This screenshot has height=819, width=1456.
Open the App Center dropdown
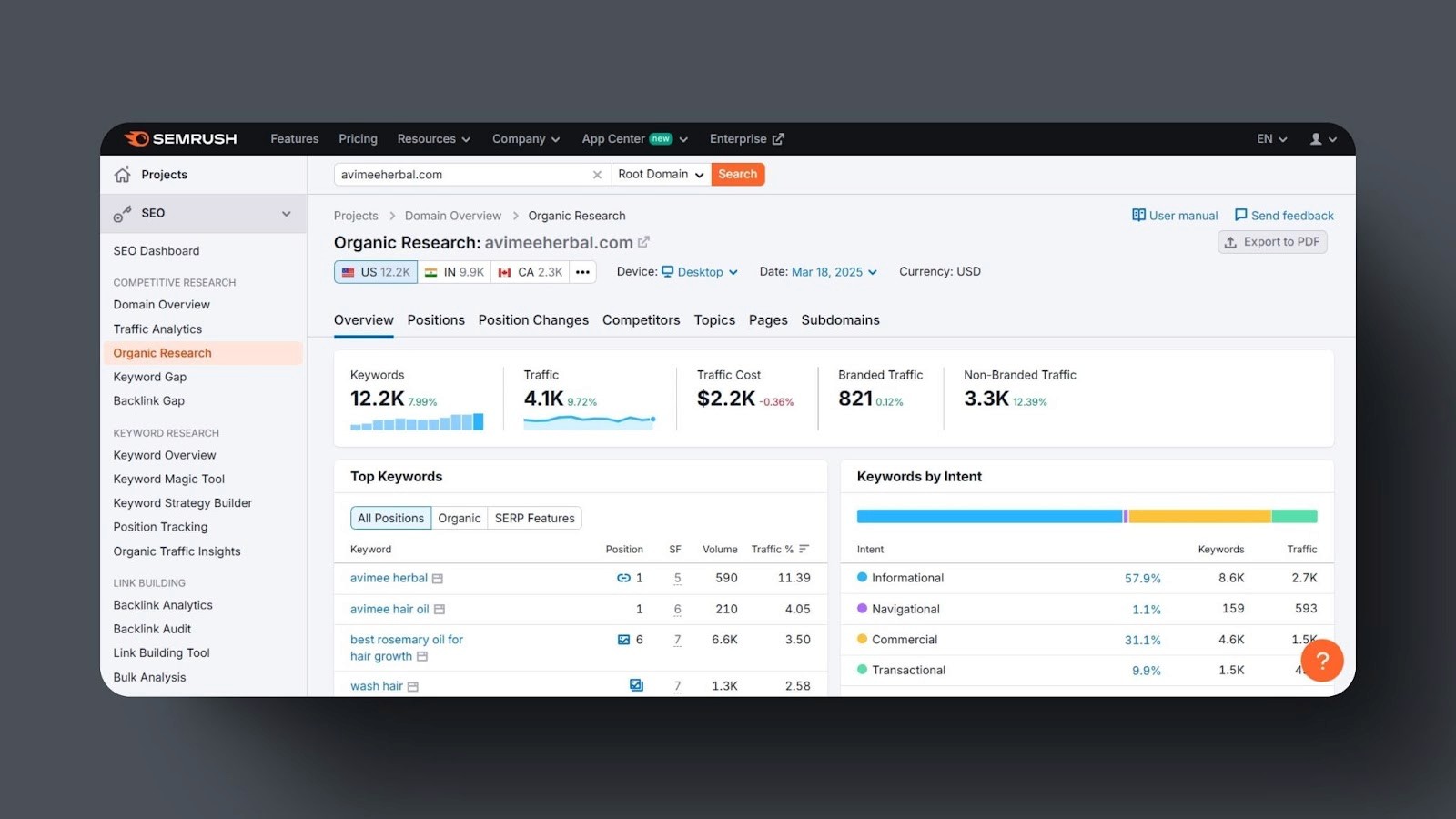coord(635,139)
